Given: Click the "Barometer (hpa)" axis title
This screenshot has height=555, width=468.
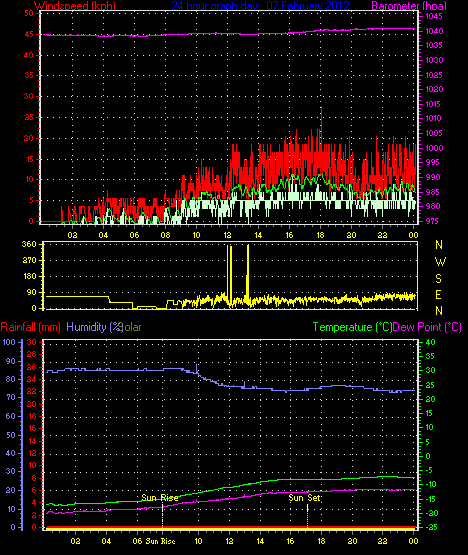Looking at the screenshot, I should point(409,6).
